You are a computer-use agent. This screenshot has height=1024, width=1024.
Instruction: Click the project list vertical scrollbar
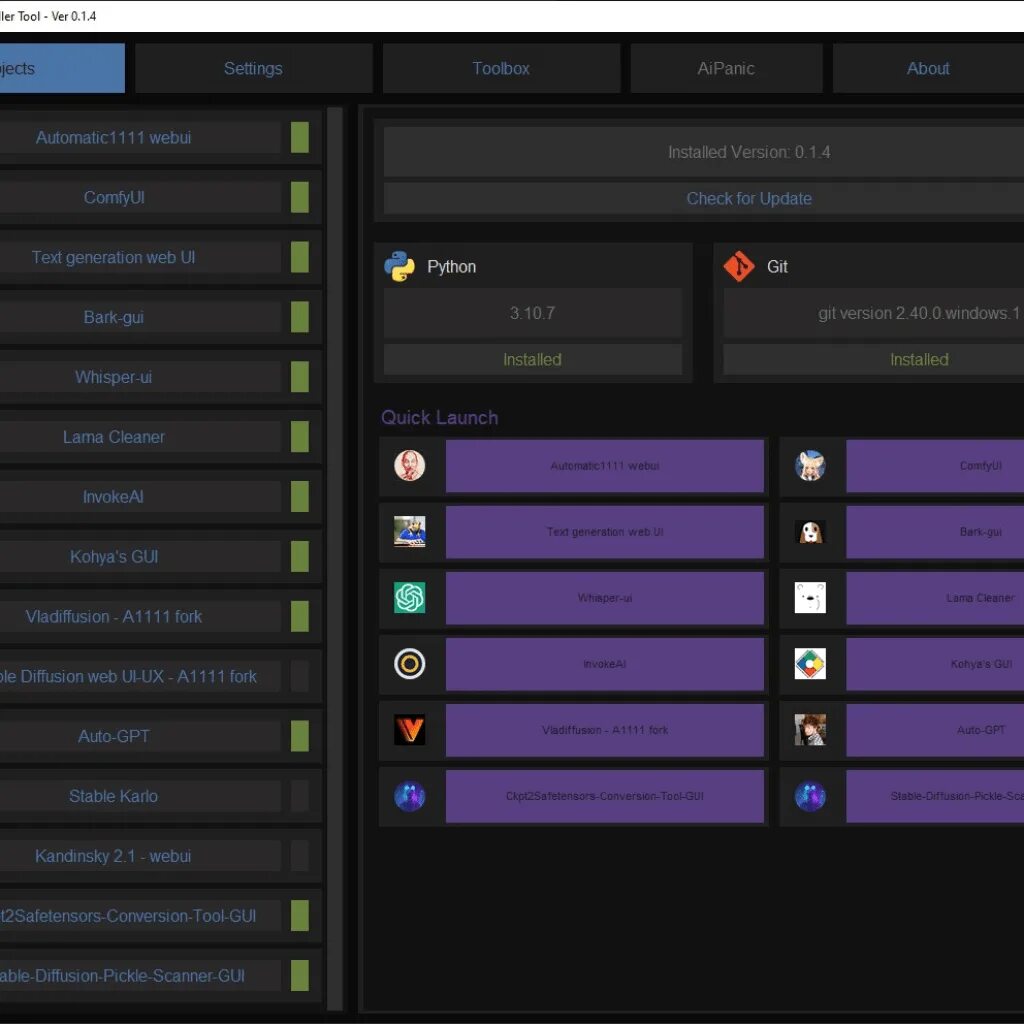coord(334,558)
